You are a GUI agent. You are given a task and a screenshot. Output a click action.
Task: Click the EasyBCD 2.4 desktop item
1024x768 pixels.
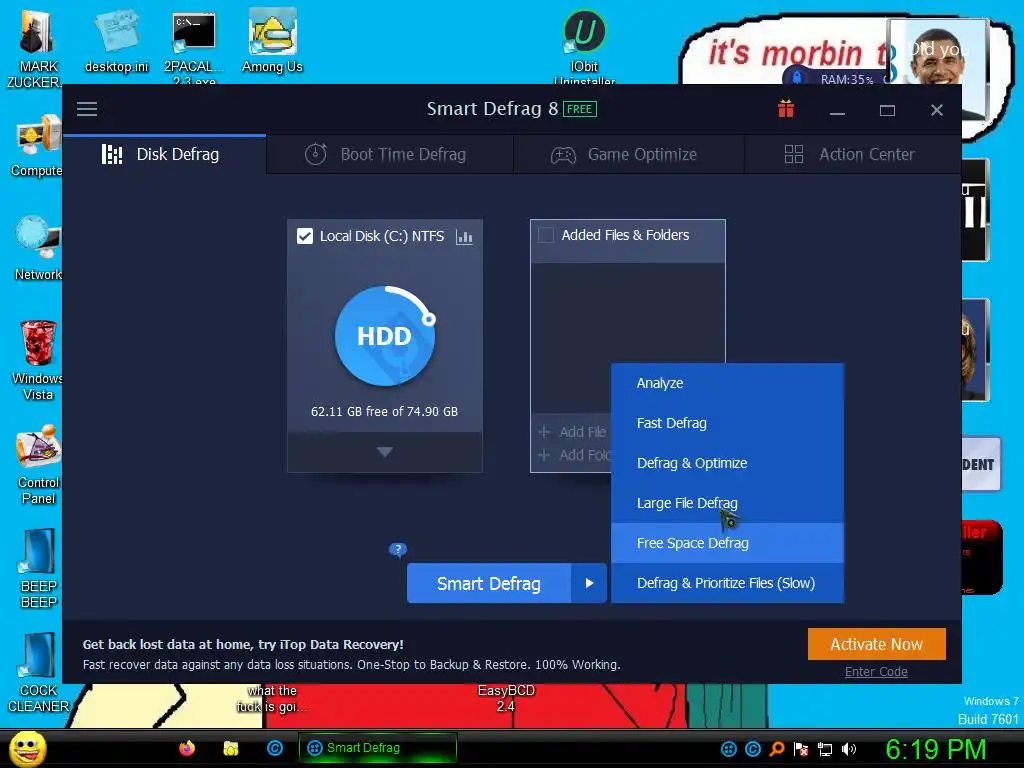tap(506, 698)
